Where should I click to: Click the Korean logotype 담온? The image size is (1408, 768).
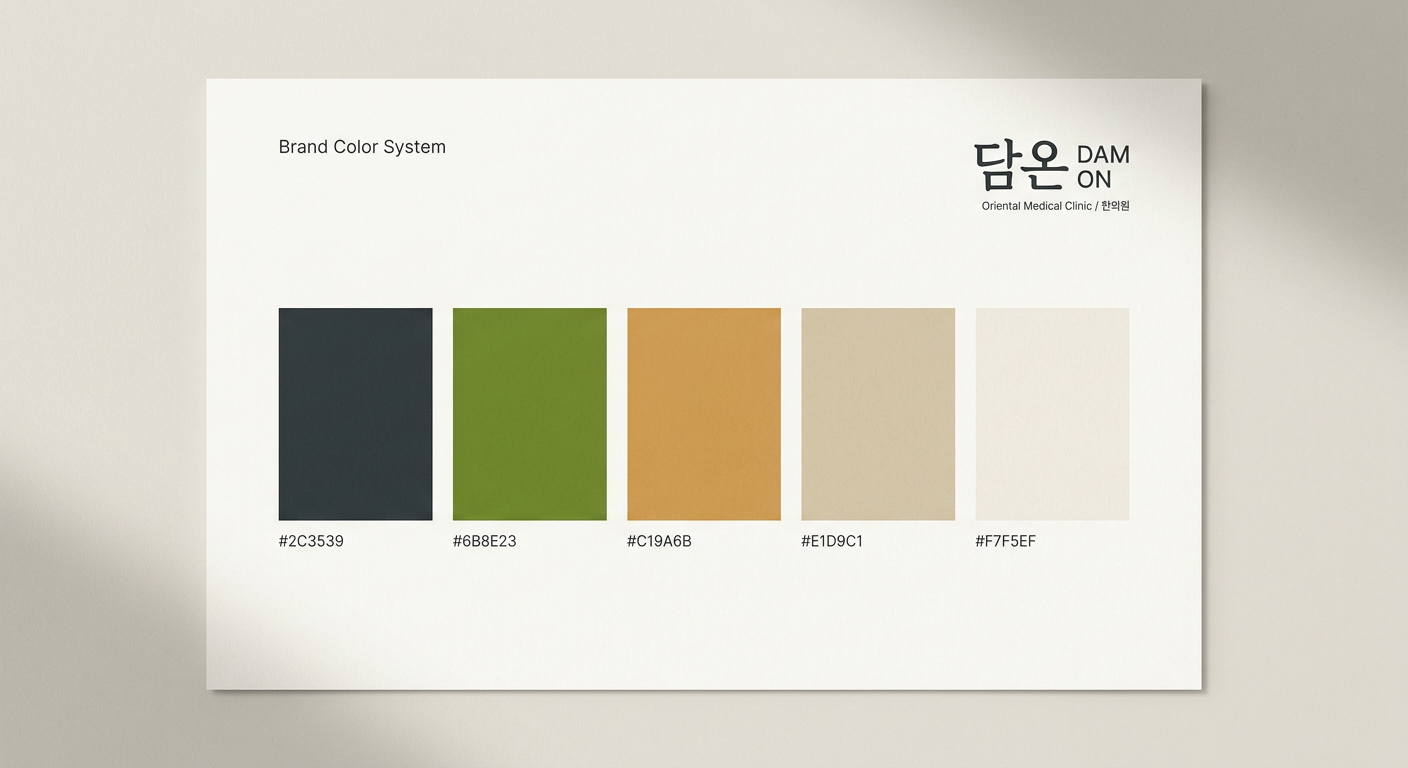pos(1021,166)
